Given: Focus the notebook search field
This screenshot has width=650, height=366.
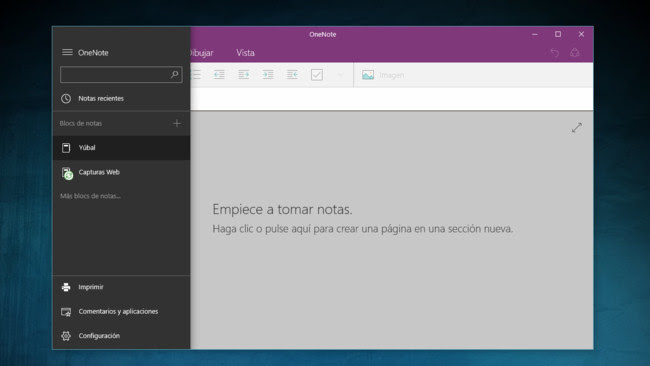Looking at the screenshot, I should click(121, 75).
